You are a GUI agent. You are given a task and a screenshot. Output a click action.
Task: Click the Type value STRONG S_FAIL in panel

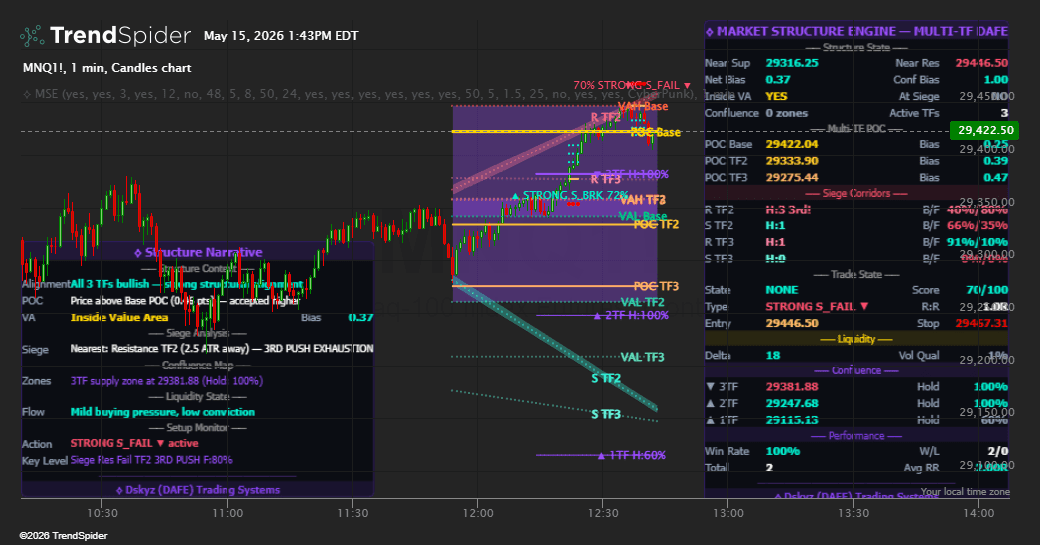(816, 306)
